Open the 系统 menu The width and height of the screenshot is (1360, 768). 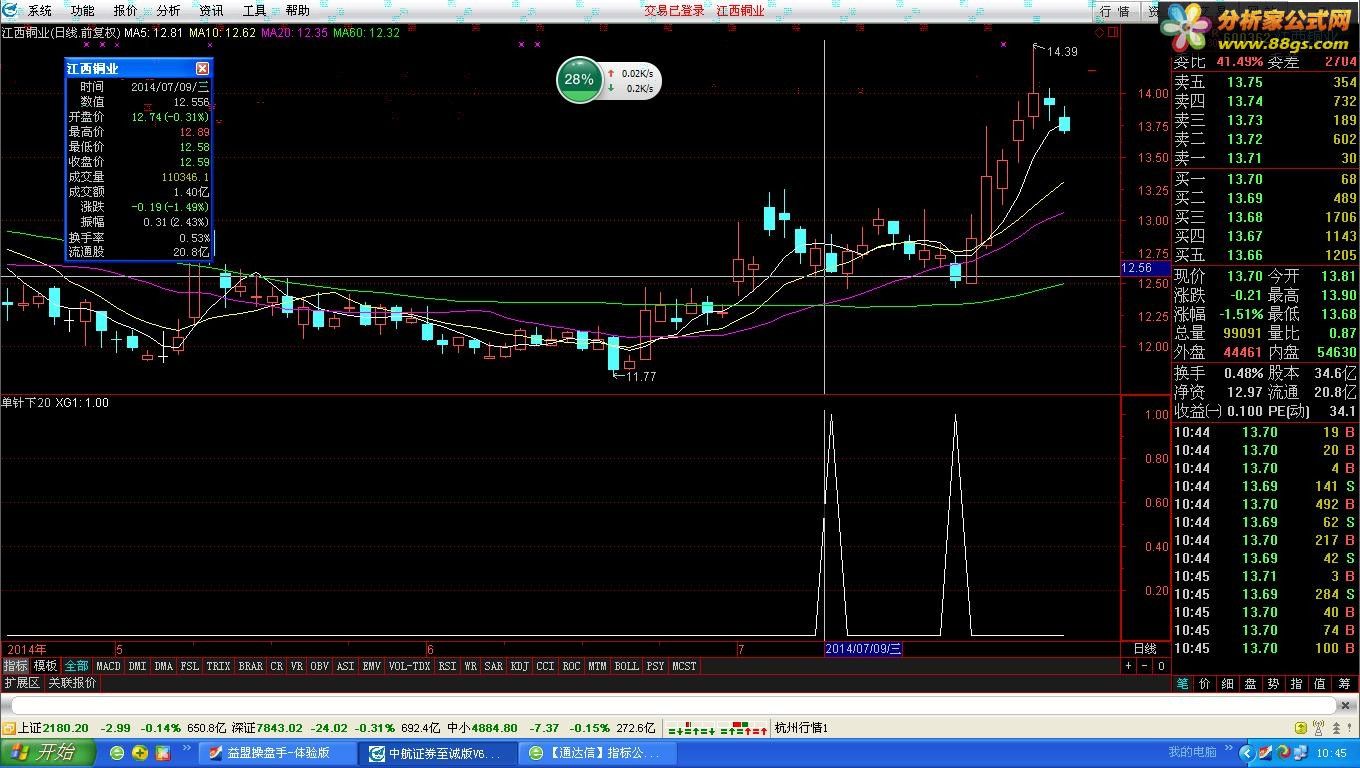click(x=40, y=11)
